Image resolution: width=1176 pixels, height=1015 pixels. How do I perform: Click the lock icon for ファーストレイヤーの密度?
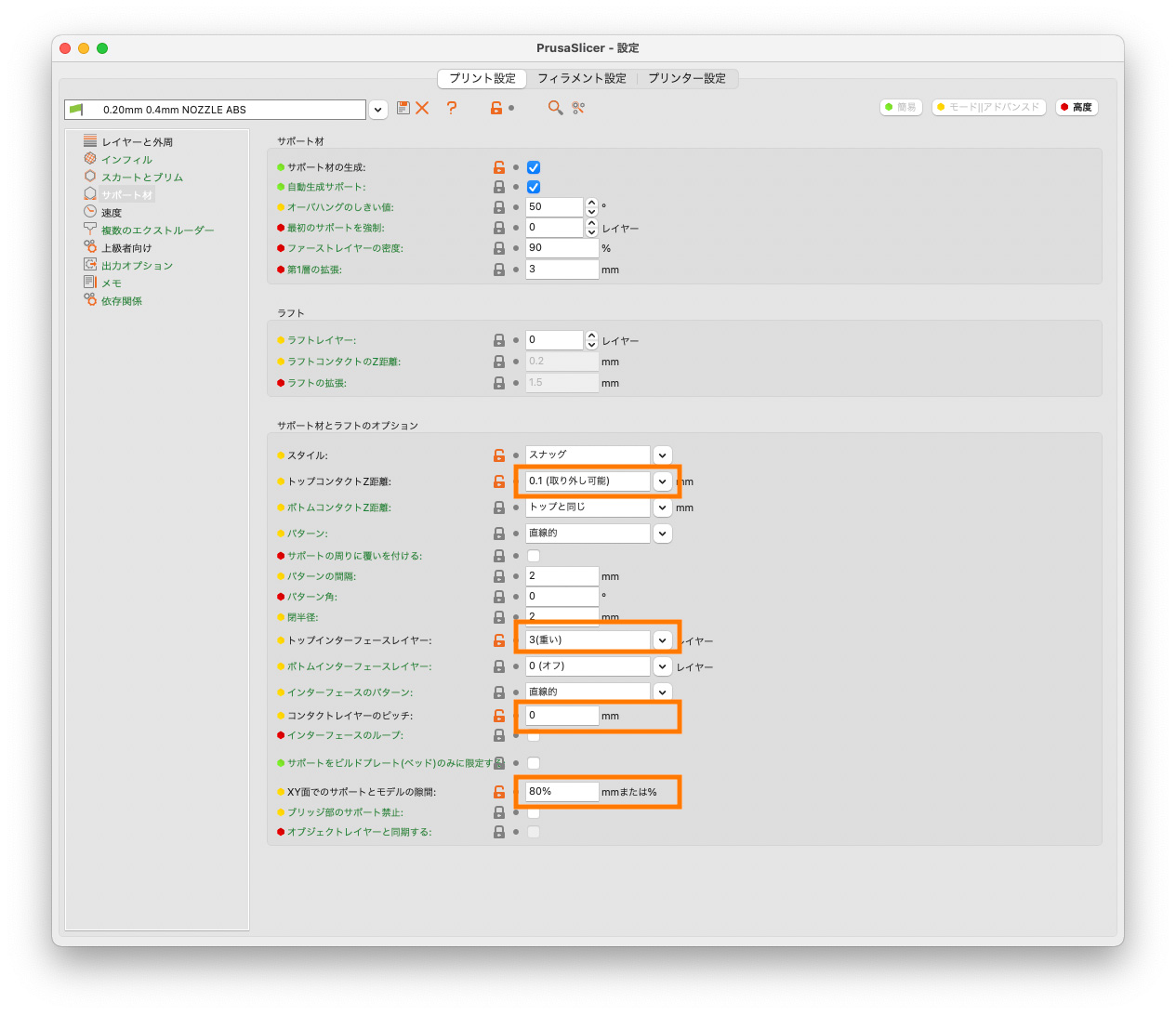499,248
